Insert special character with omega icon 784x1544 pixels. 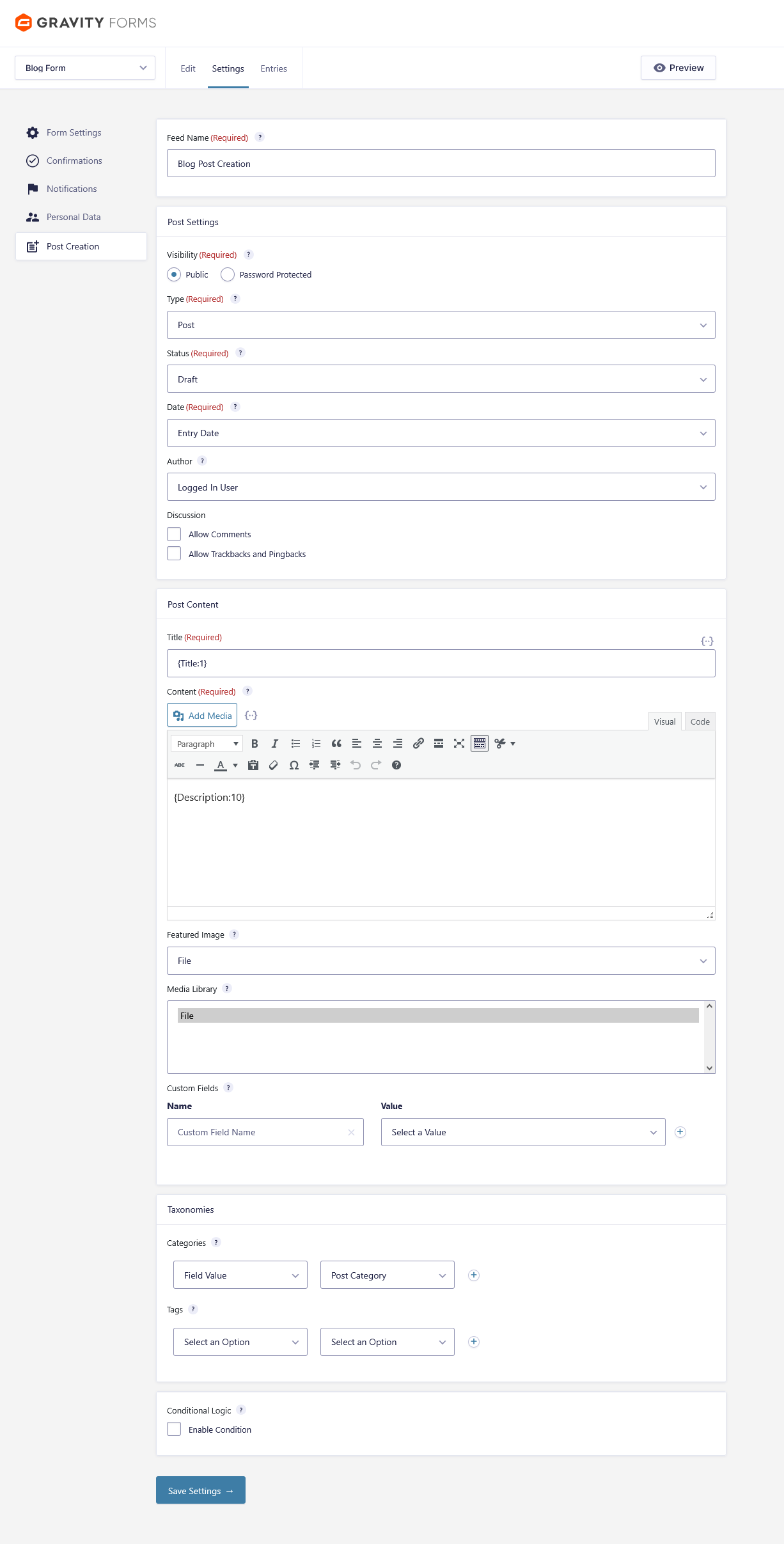pyautogui.click(x=294, y=765)
